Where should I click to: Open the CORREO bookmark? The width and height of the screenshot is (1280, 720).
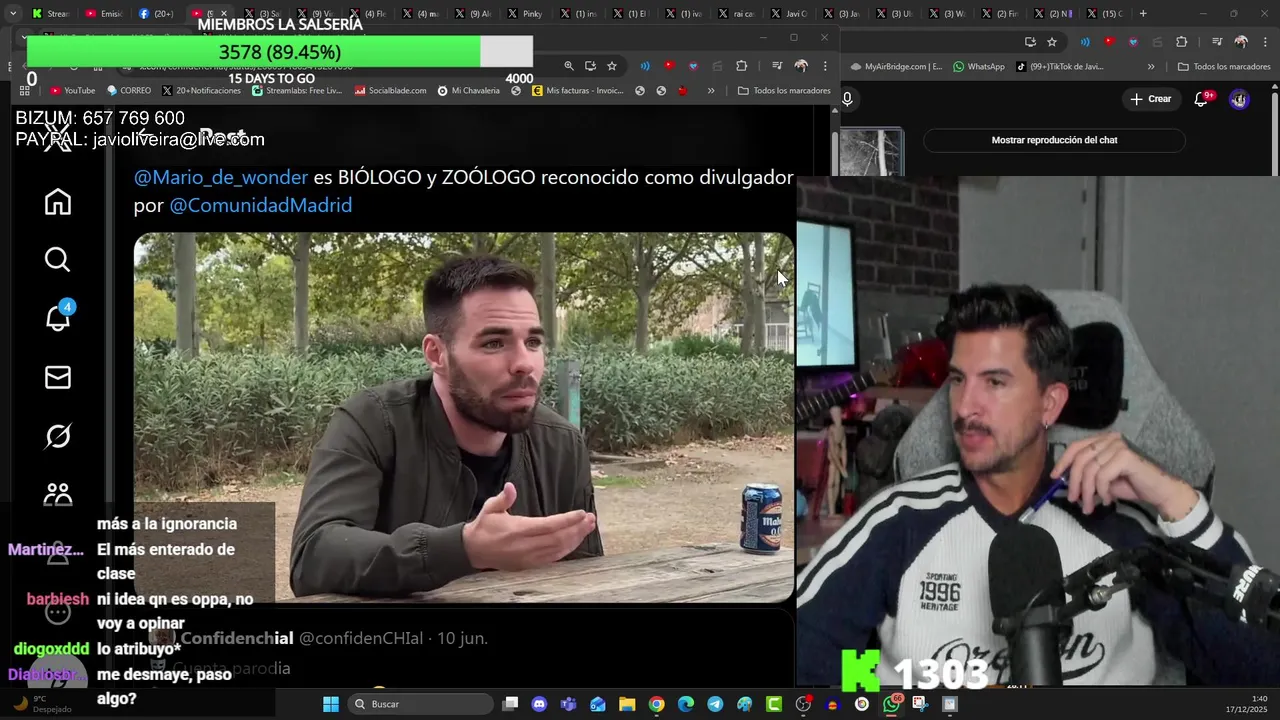(129, 90)
